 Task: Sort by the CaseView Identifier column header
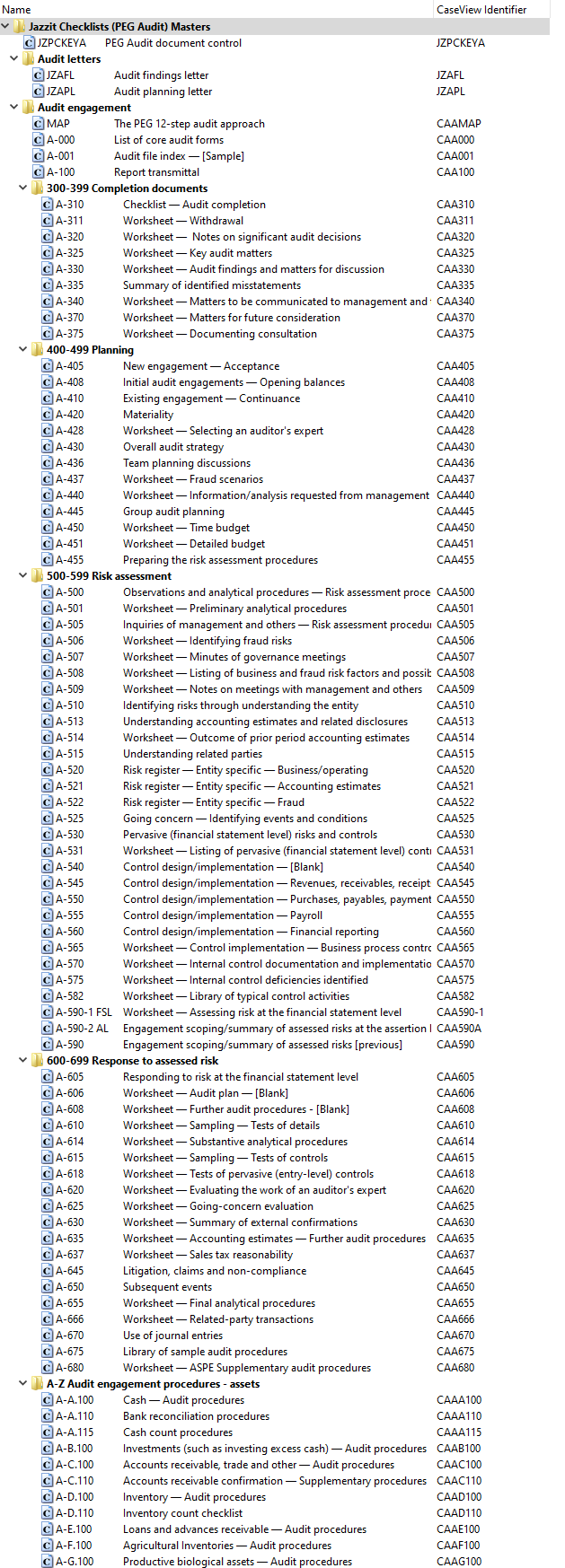point(493,9)
